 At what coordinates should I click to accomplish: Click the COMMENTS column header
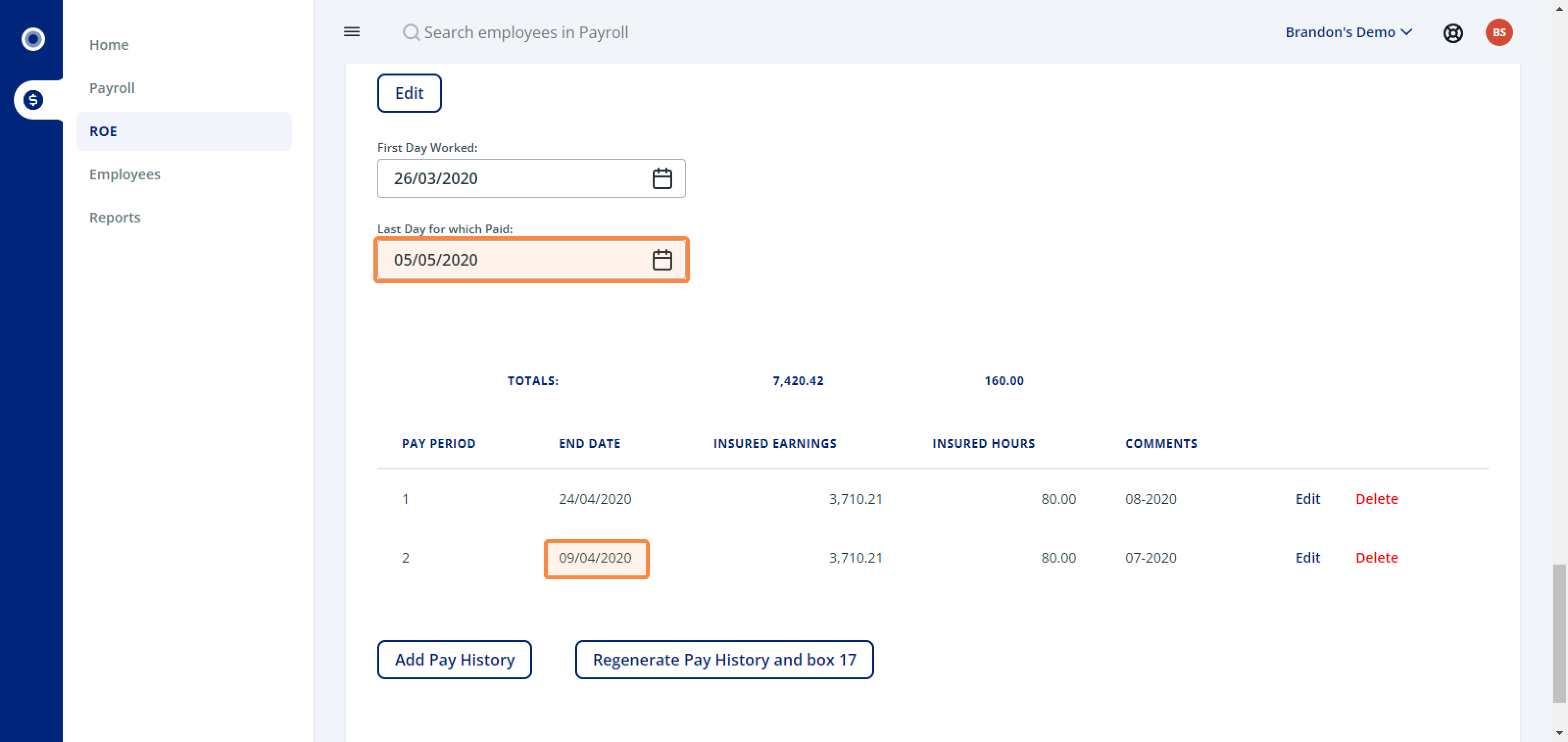tap(1161, 444)
